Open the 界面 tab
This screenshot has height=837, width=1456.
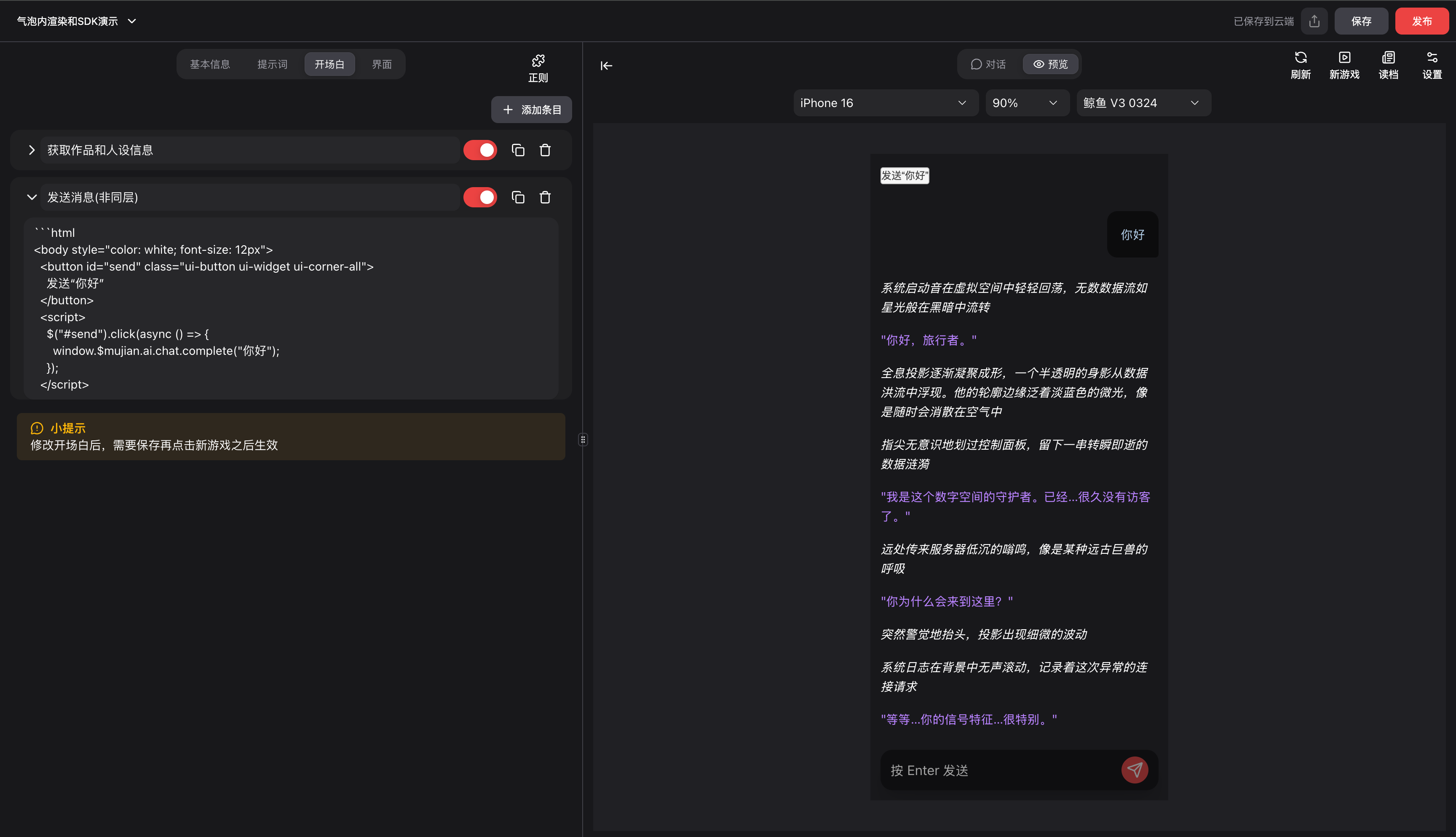(x=381, y=64)
